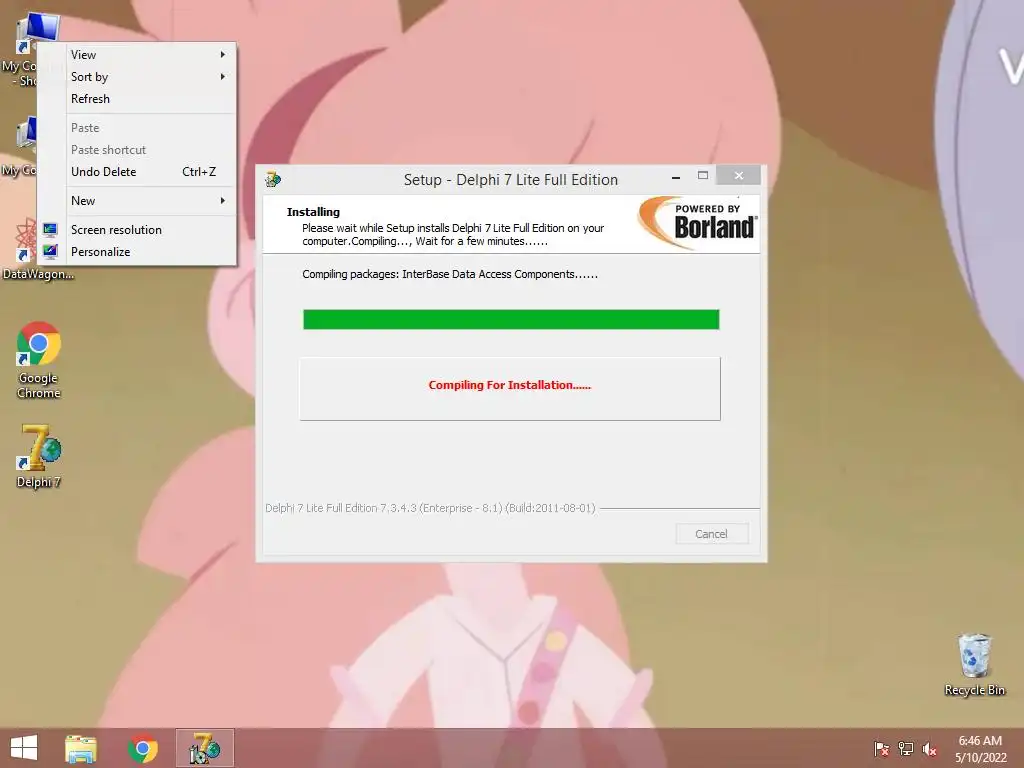The image size is (1024, 768).
Task: Click the muted speaker volume icon
Action: [x=929, y=749]
